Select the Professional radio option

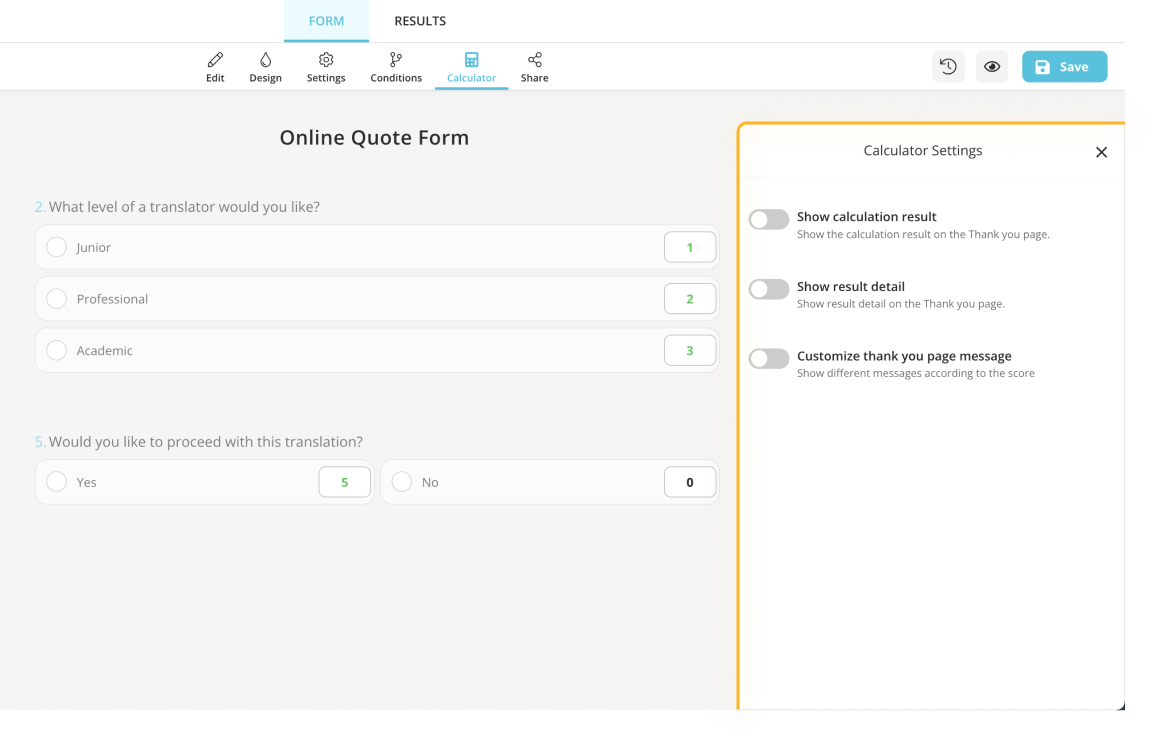56,298
